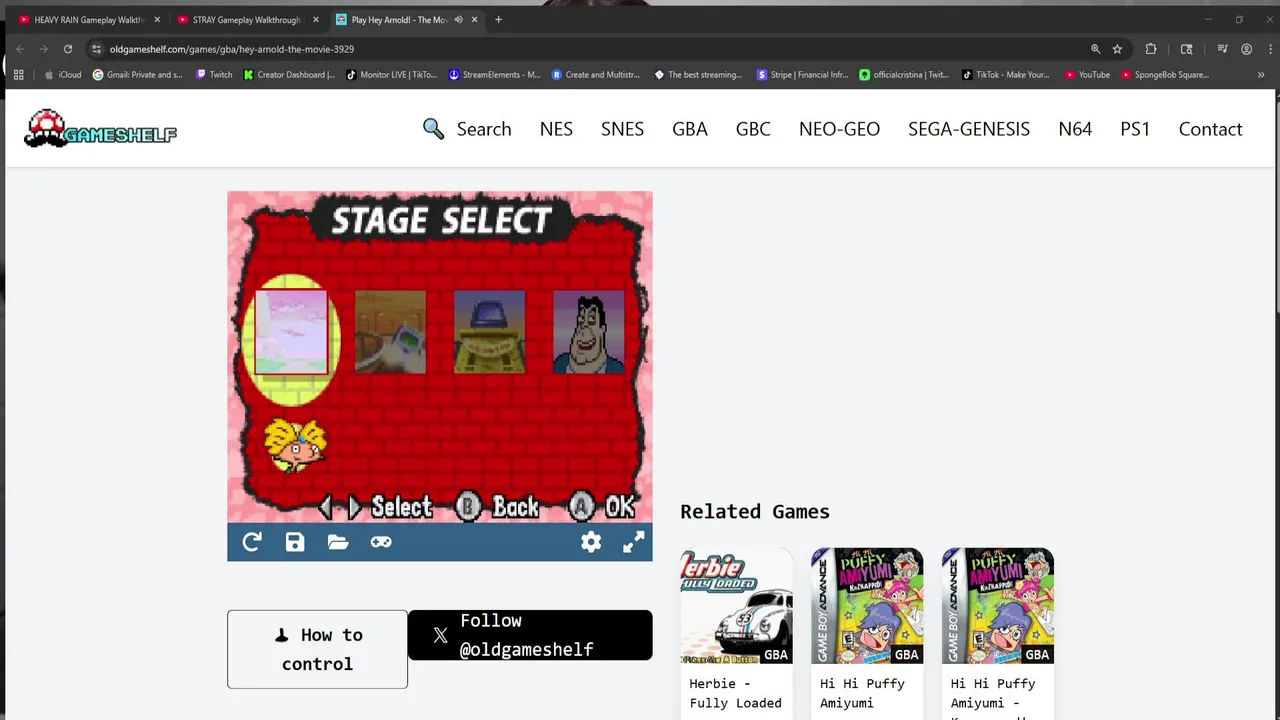Image resolution: width=1280 pixels, height=720 pixels.
Task: Select the highlighted first stage thumbnail
Action: [291, 332]
